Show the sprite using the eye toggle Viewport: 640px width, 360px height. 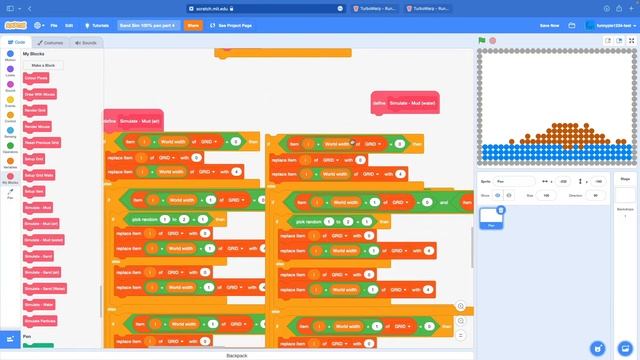click(x=498, y=196)
